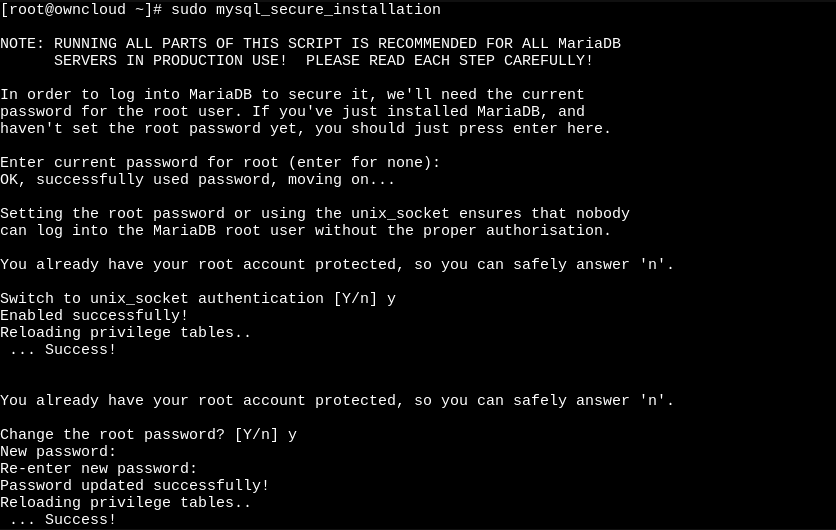Click the PLEASE READ EACH STEP CAREFULLY text
The height and width of the screenshot is (530, 836).
[449, 61]
